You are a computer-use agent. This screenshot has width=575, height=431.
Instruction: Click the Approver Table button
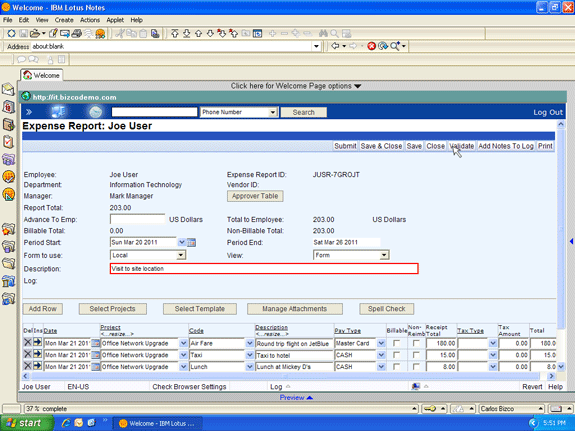[255, 196]
